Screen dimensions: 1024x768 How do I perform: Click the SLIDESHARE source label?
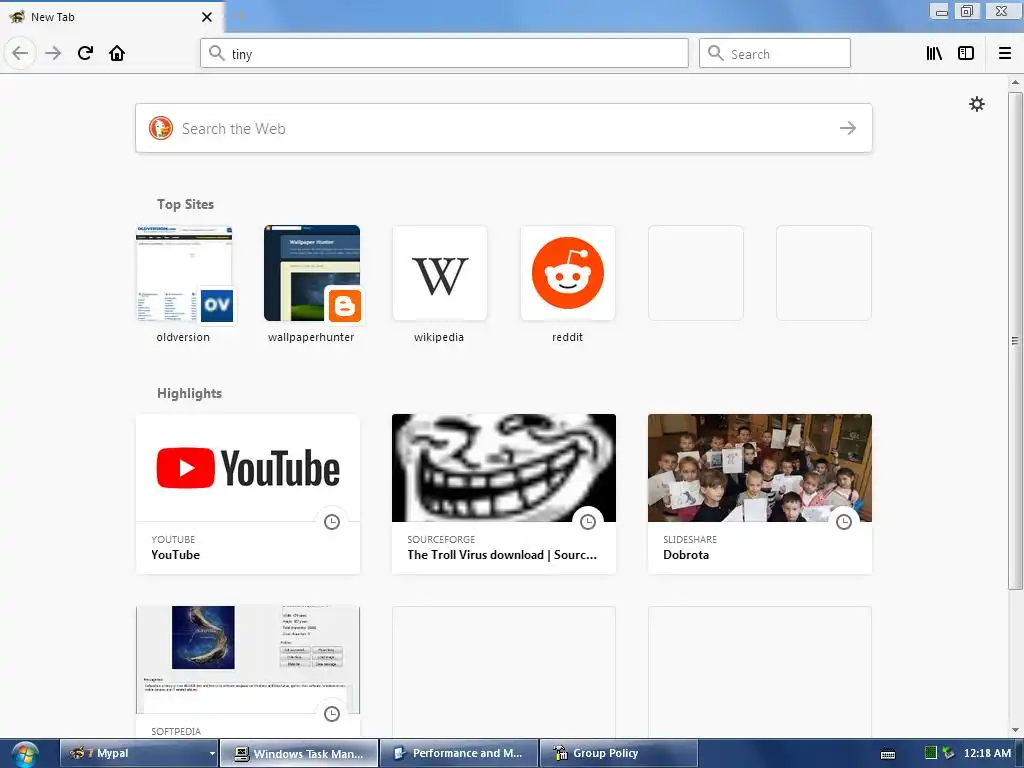coord(690,539)
